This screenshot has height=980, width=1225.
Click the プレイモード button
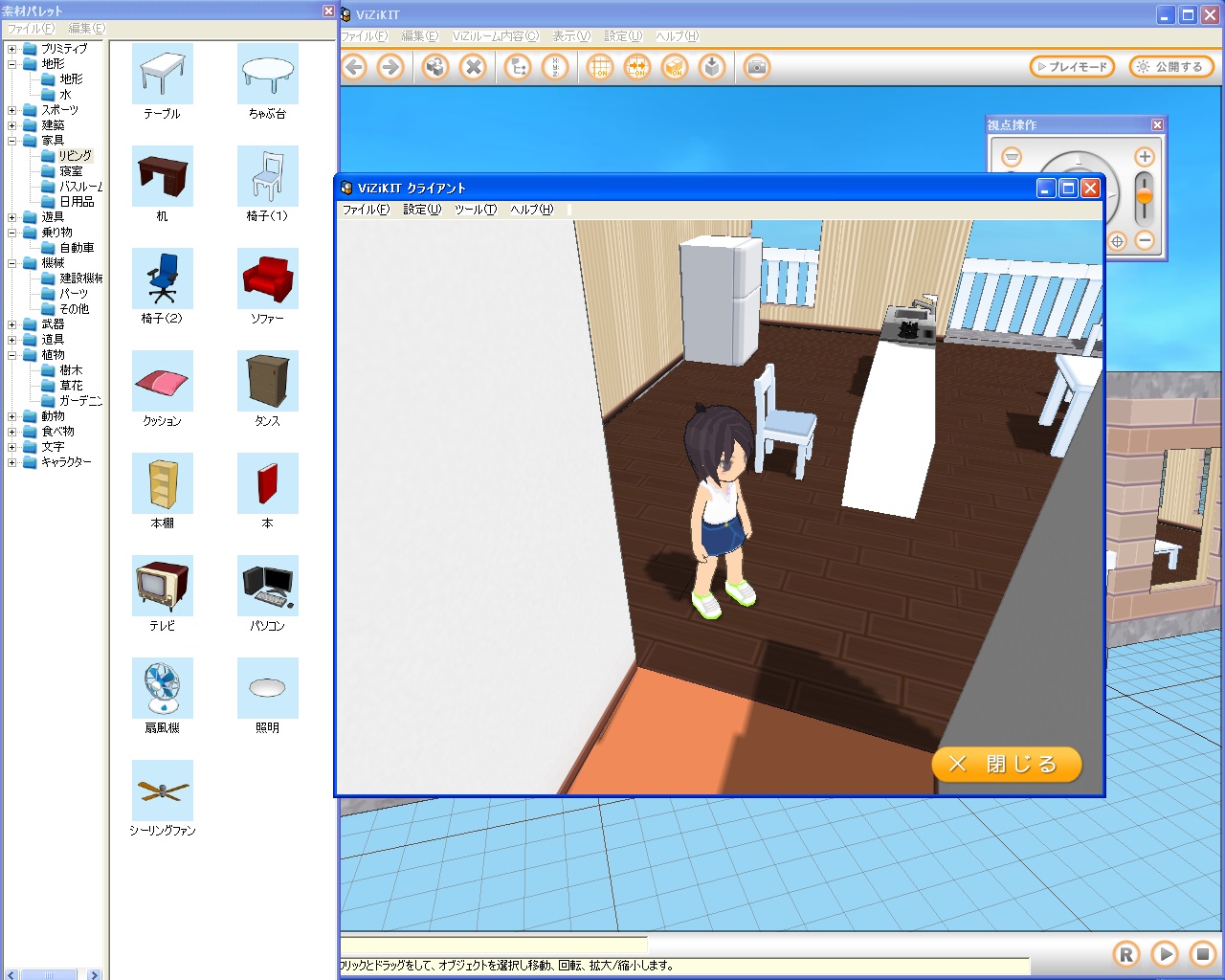1072,67
